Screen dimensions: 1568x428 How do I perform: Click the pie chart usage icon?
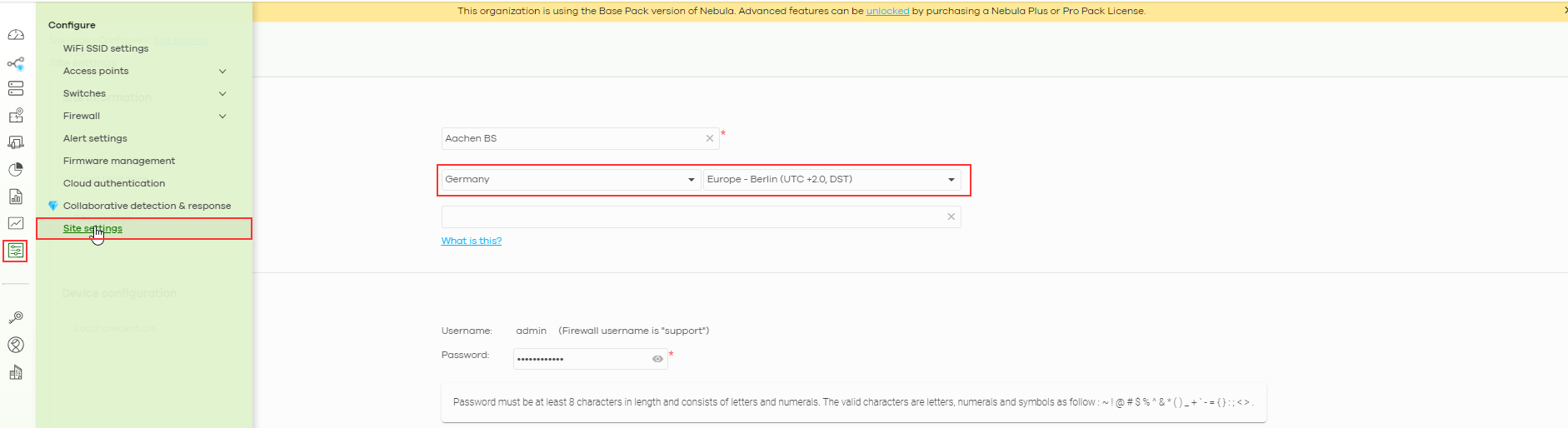(16, 170)
